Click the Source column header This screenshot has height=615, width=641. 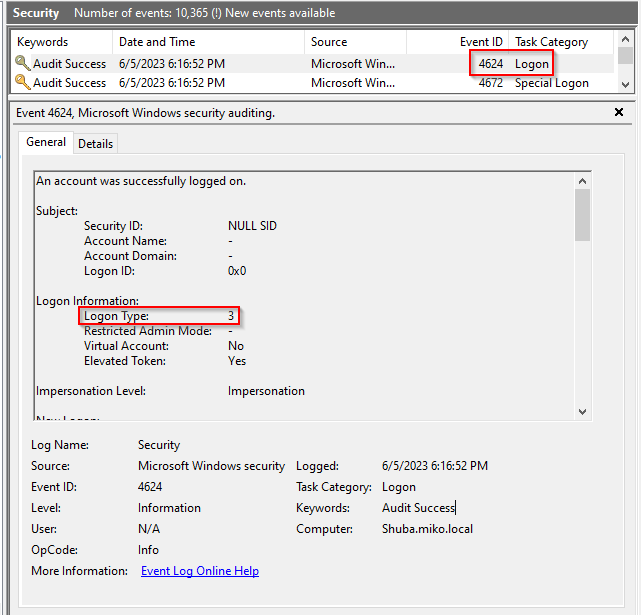pyautogui.click(x=329, y=42)
